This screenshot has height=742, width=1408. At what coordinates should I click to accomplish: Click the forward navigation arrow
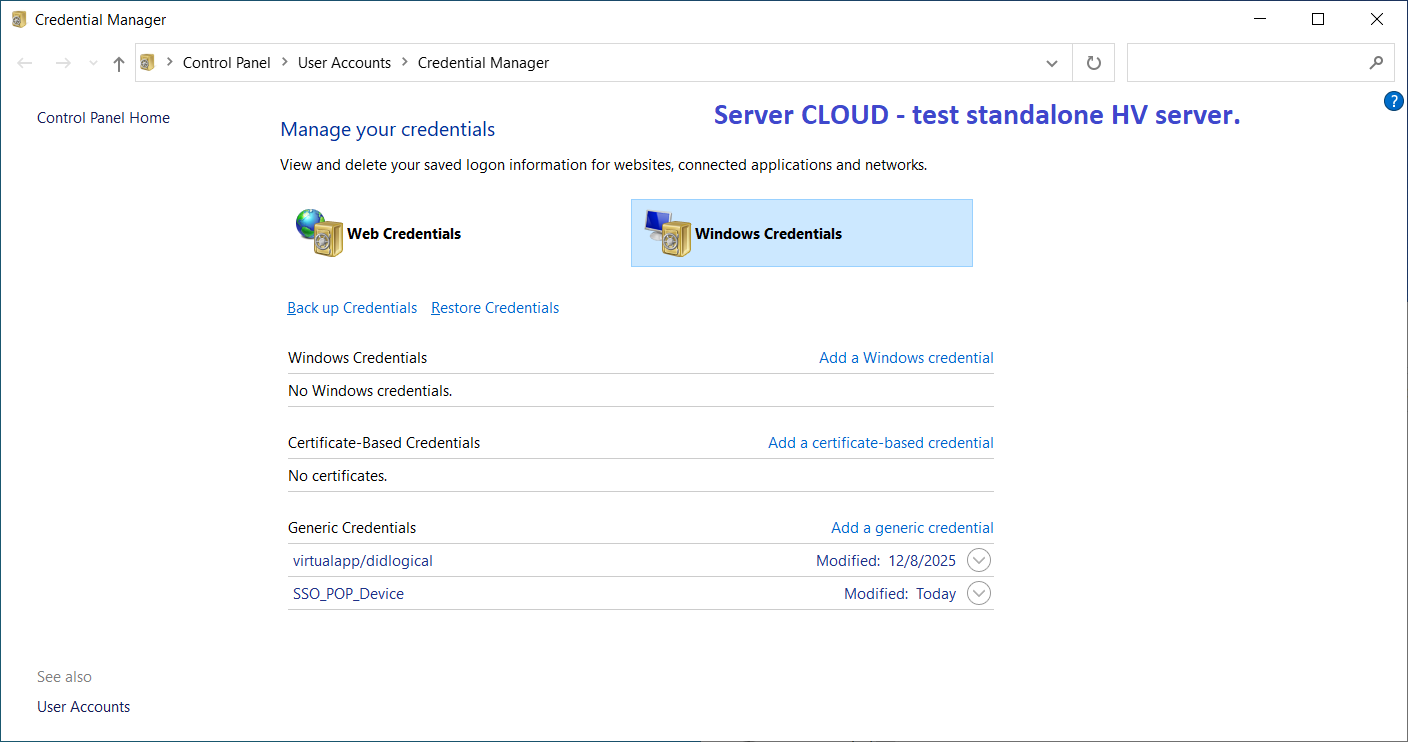pos(63,63)
